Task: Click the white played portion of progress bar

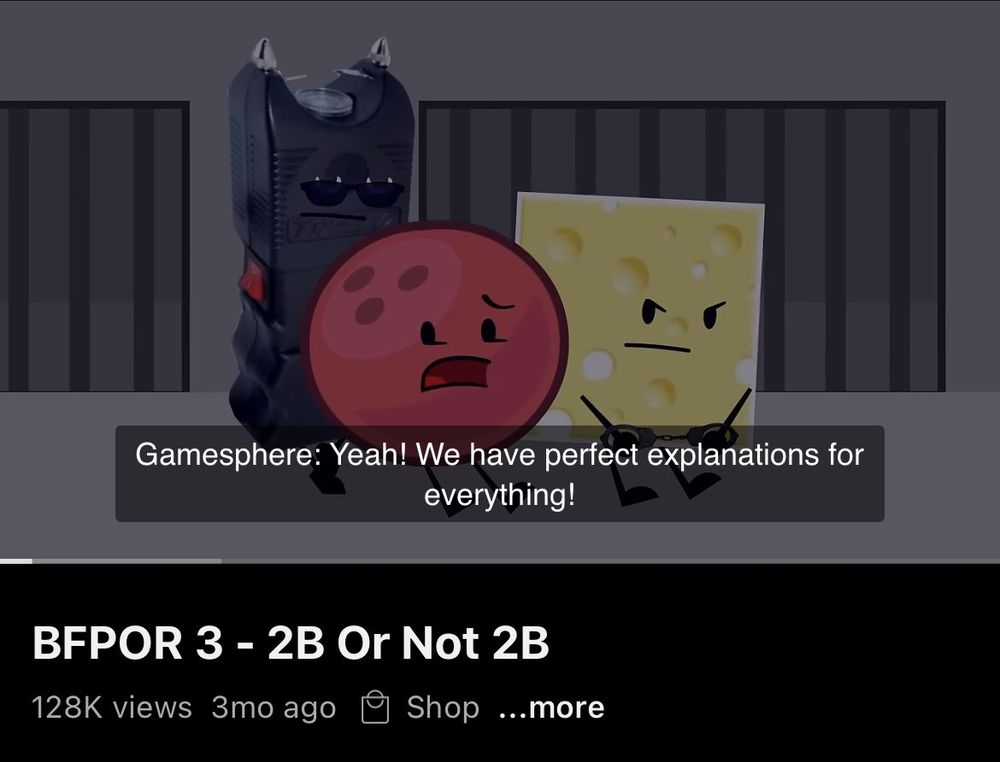Action: pyautogui.click(x=16, y=561)
